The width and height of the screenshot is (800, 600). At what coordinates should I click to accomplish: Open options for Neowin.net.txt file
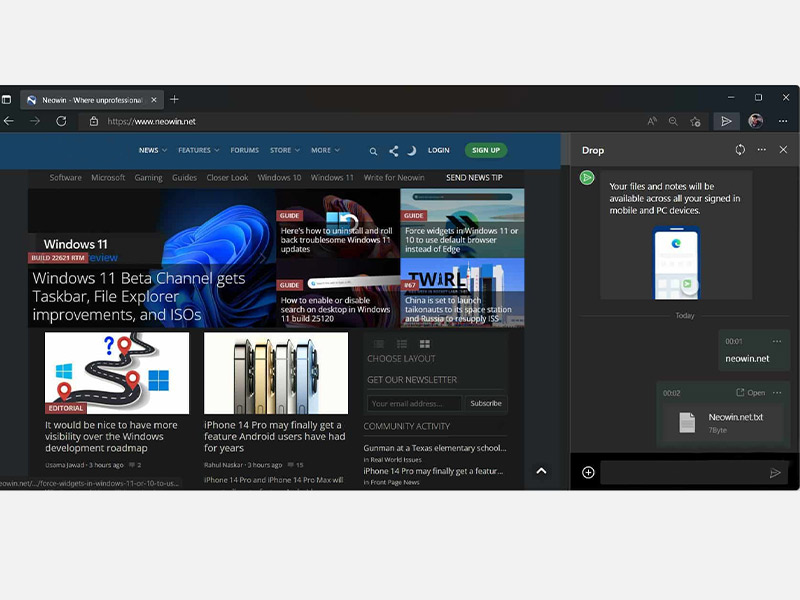(777, 393)
